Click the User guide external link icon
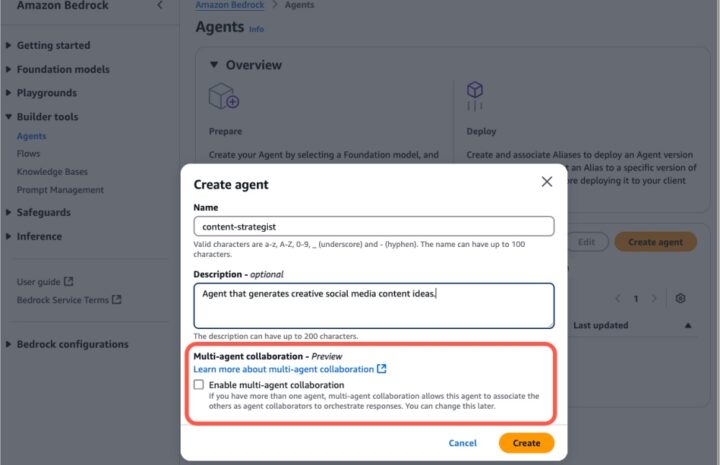The image size is (720, 465). (x=68, y=281)
